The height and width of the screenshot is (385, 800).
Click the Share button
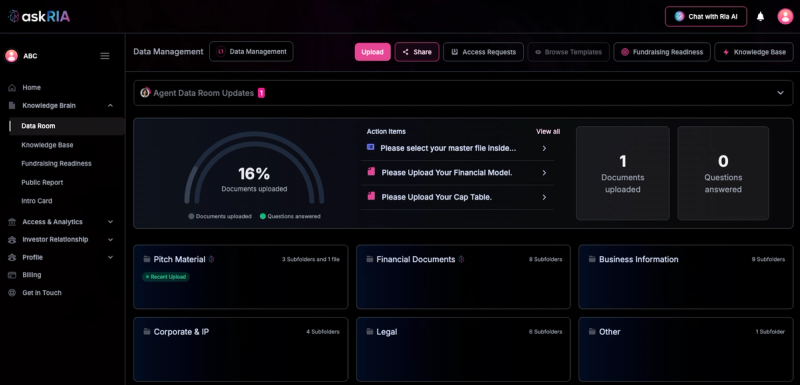417,52
